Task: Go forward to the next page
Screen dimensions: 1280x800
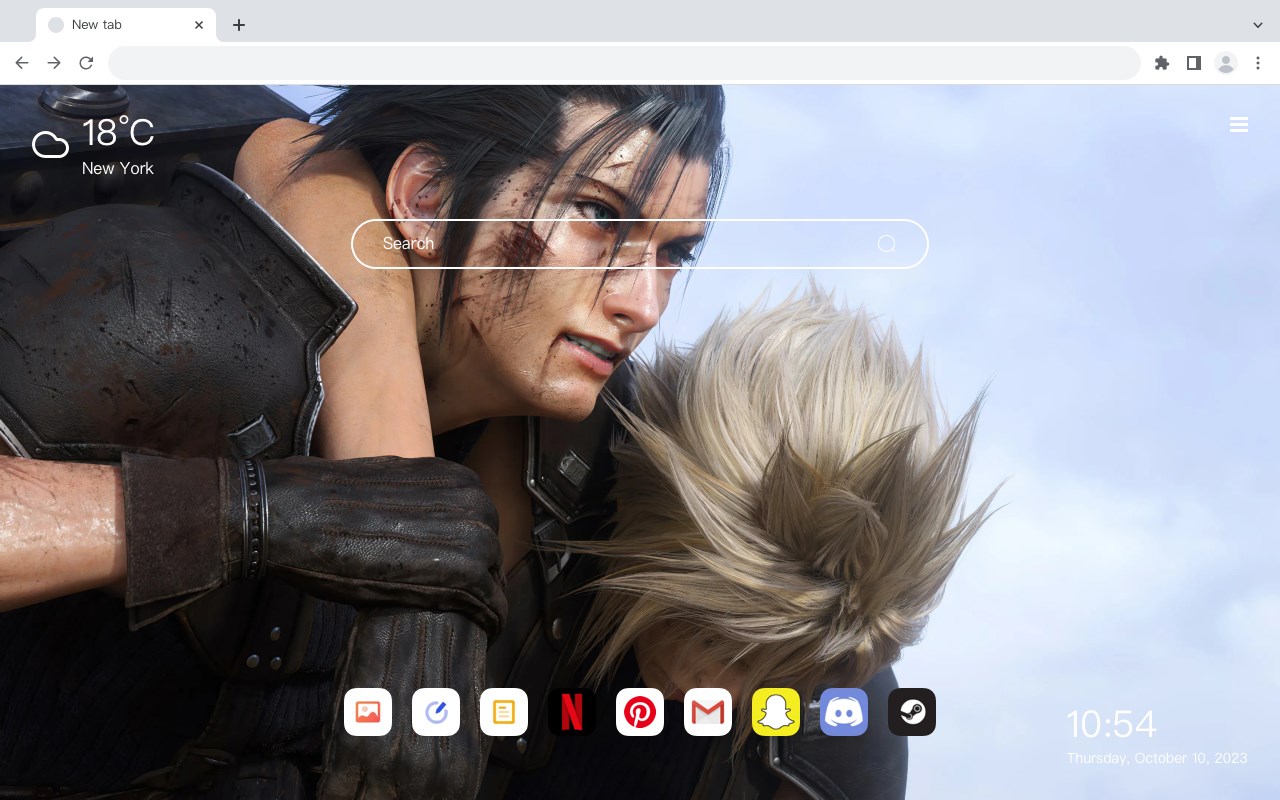Action: coord(54,63)
